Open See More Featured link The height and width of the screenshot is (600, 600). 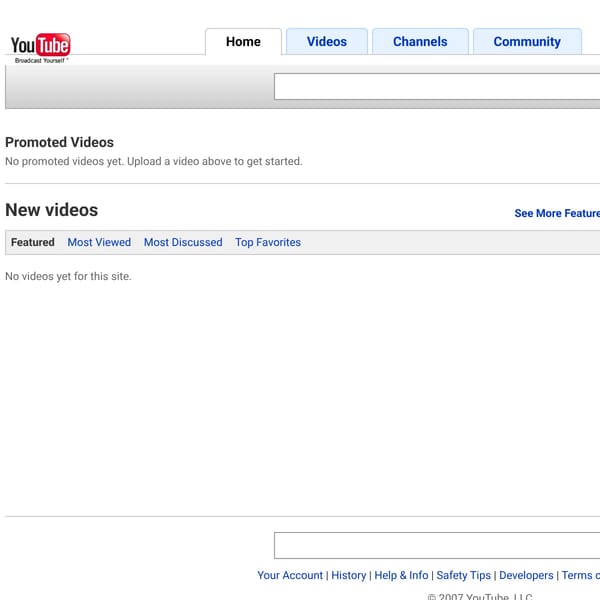pyautogui.click(x=557, y=213)
